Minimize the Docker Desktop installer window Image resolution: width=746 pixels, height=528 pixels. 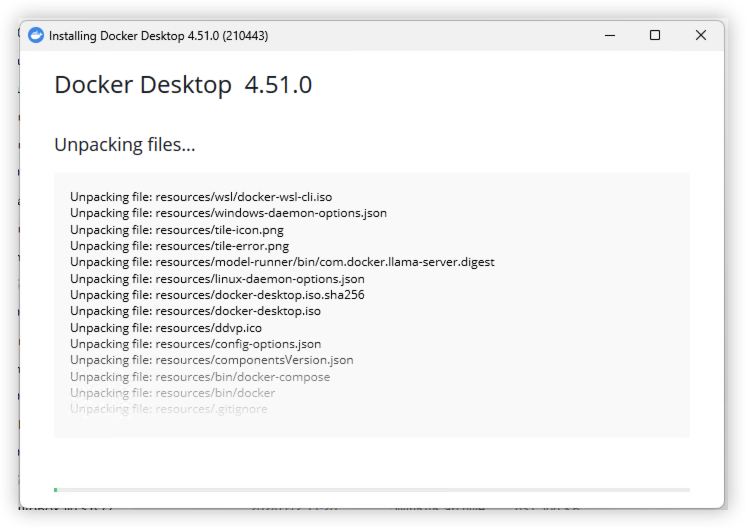tap(610, 35)
